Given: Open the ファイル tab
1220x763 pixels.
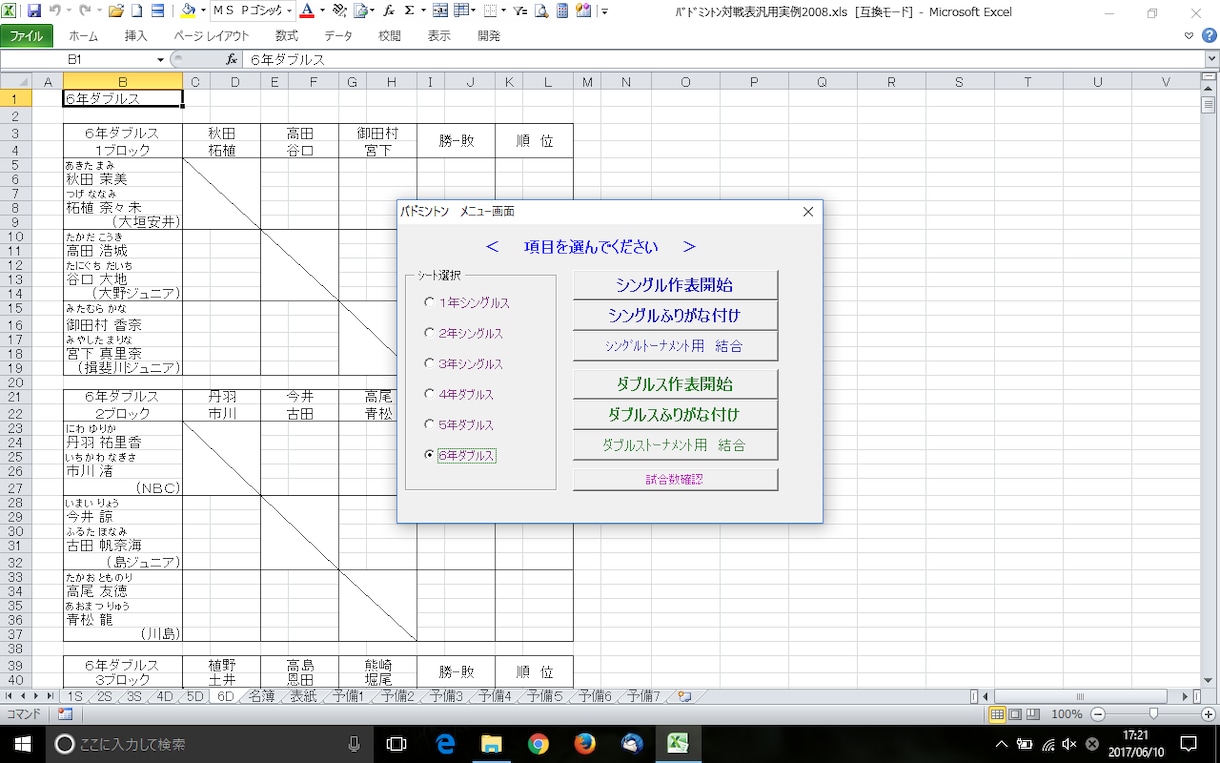Looking at the screenshot, I should coord(26,35).
